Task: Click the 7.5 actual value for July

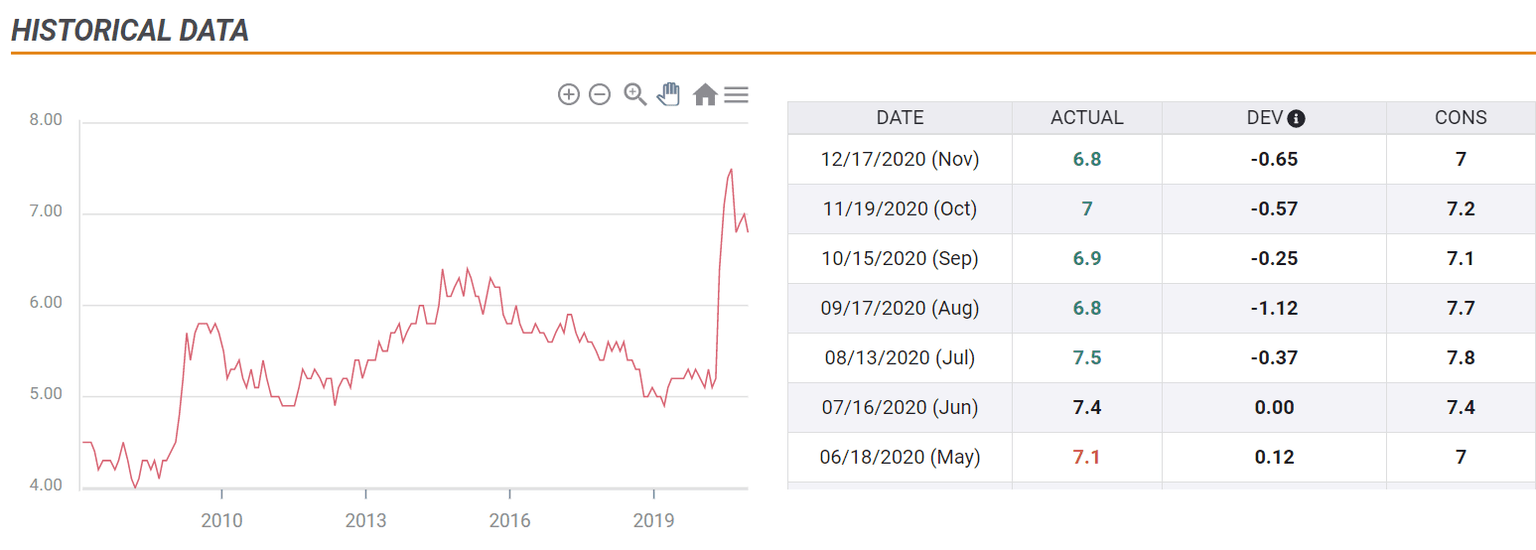Action: pyautogui.click(x=1087, y=358)
